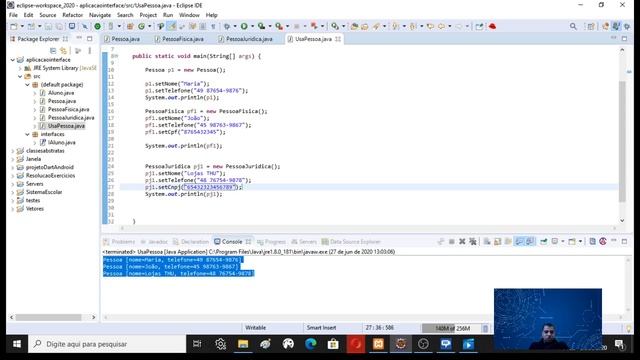Image resolution: width=640 pixels, height=360 pixels.
Task: Collapse All in Package Explorer toolbar
Action: coord(53,51)
